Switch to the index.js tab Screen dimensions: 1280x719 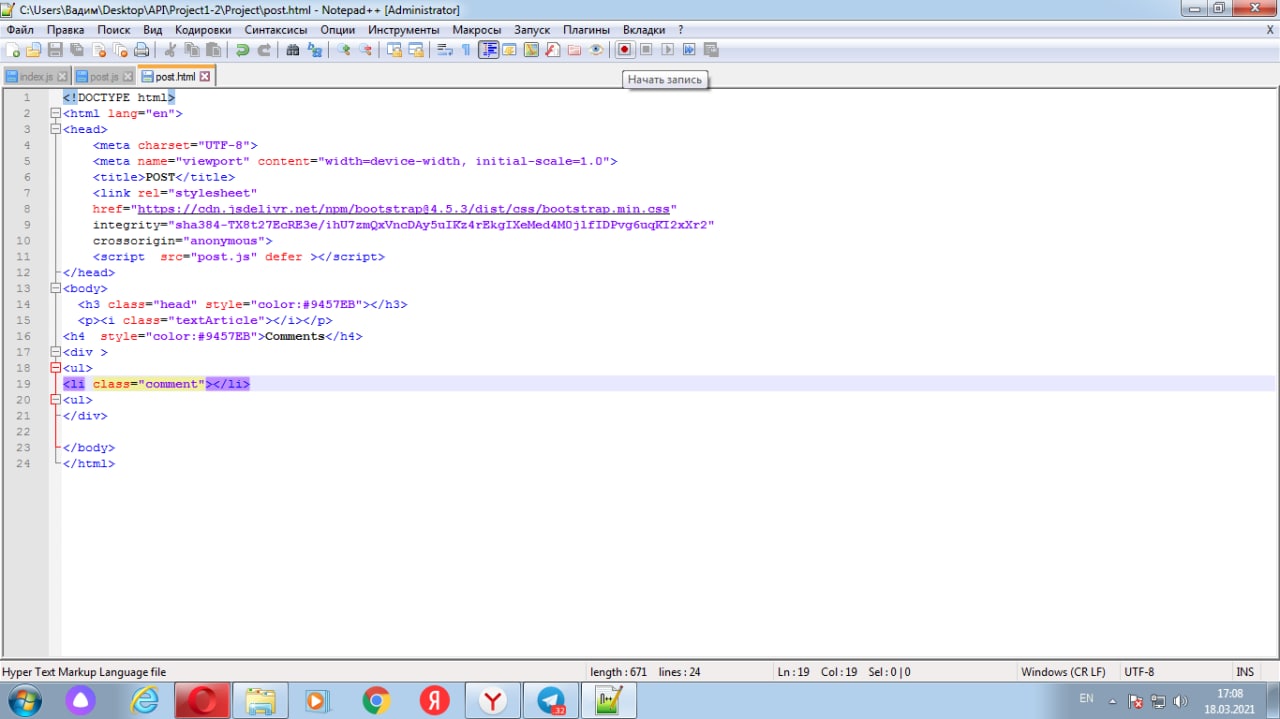pyautogui.click(x=36, y=77)
